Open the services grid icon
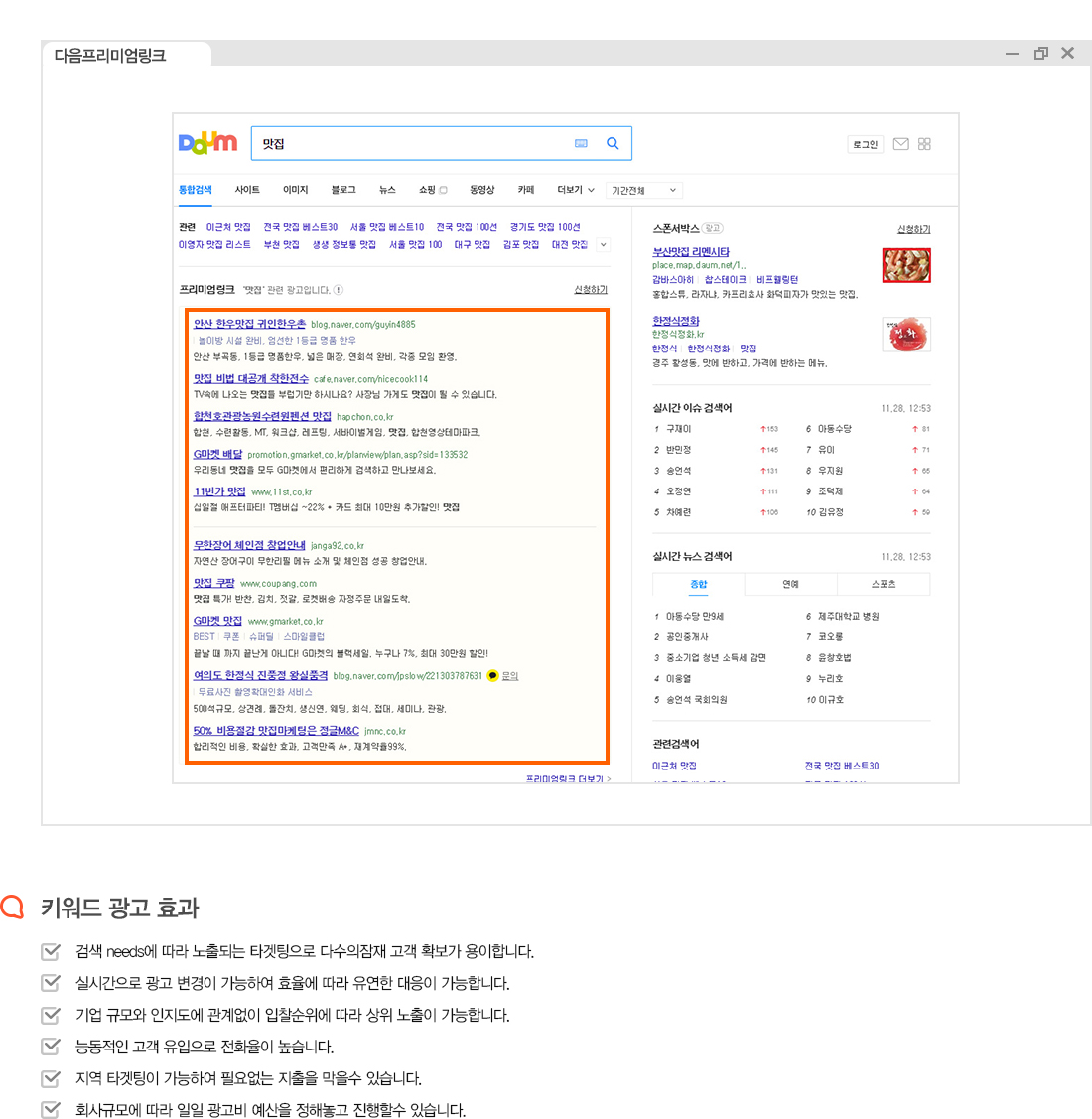 click(x=924, y=144)
